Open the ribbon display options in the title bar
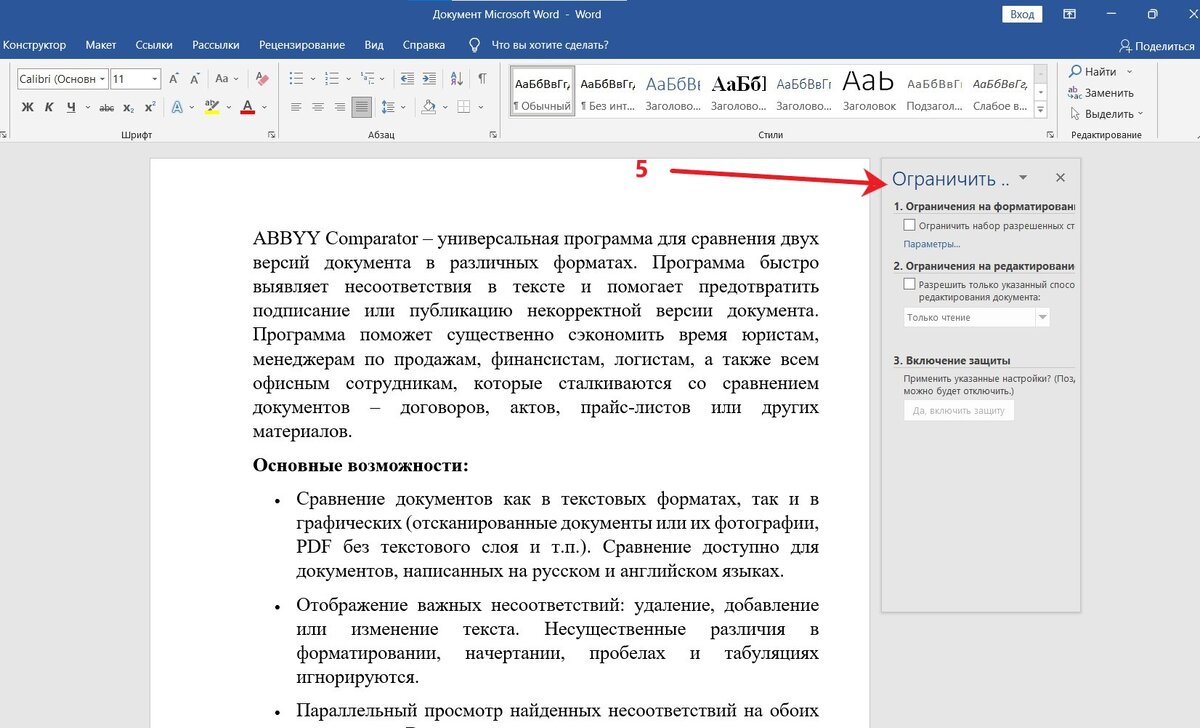This screenshot has width=1200, height=728. point(1070,14)
